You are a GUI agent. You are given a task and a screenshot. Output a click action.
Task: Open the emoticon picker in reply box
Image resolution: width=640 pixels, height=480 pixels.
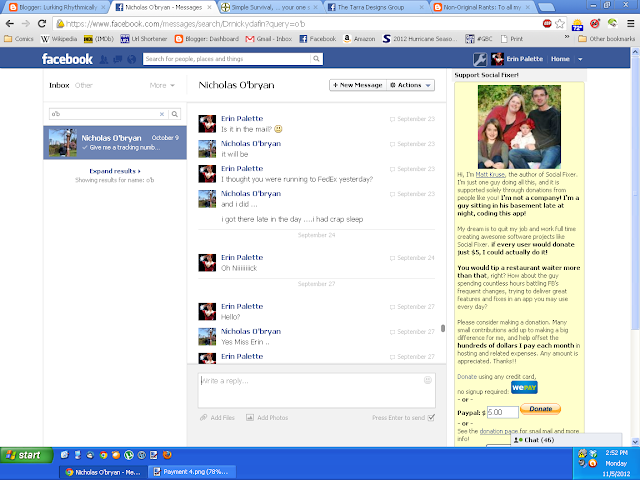point(427,380)
